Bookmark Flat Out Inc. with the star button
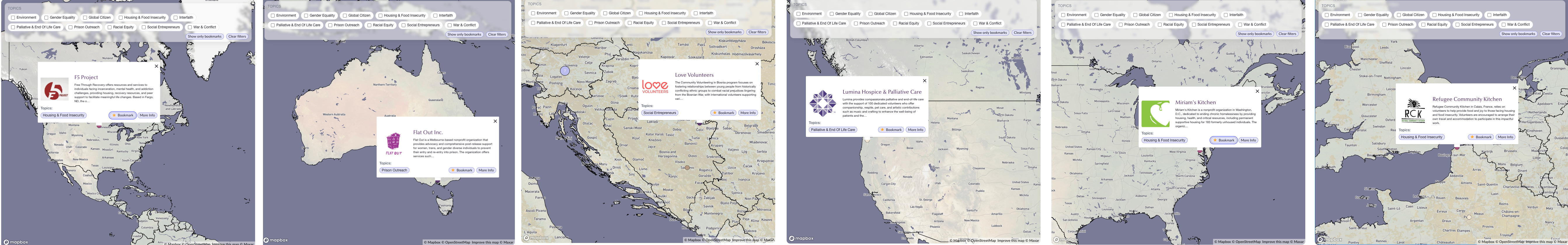Screen dimensions: 1568x245 [461, 170]
